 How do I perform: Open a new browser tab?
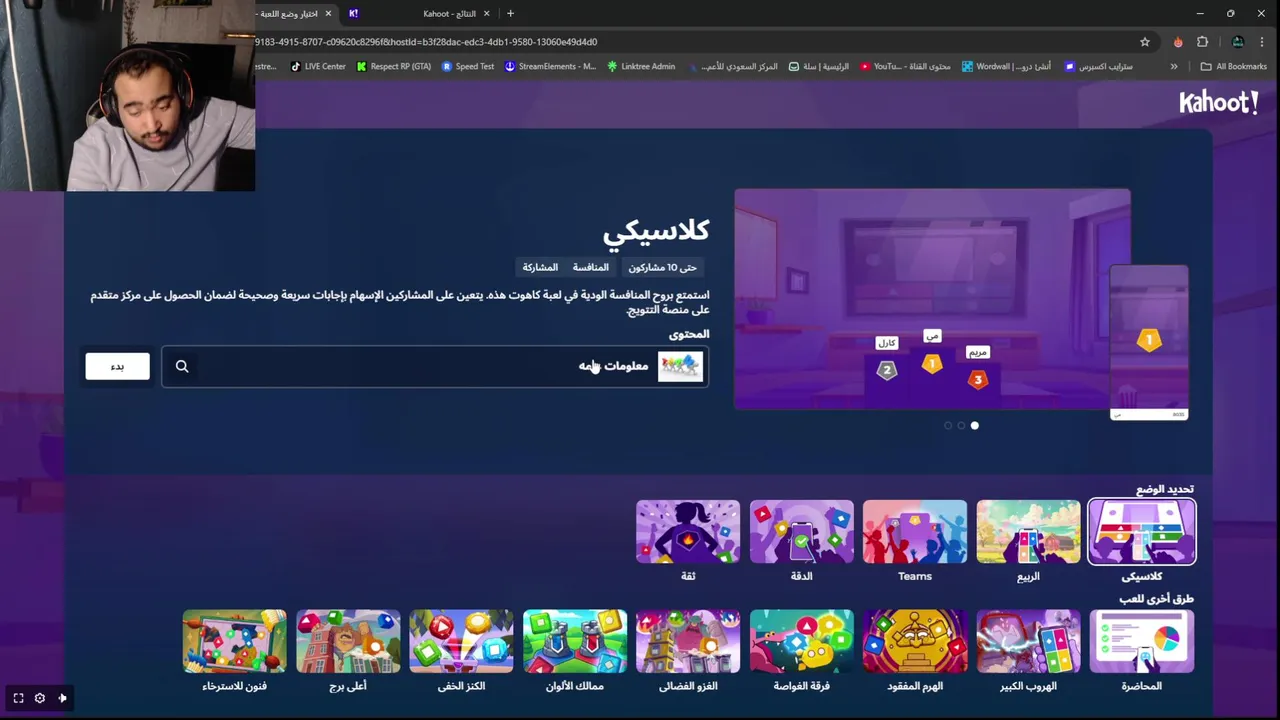[510, 13]
